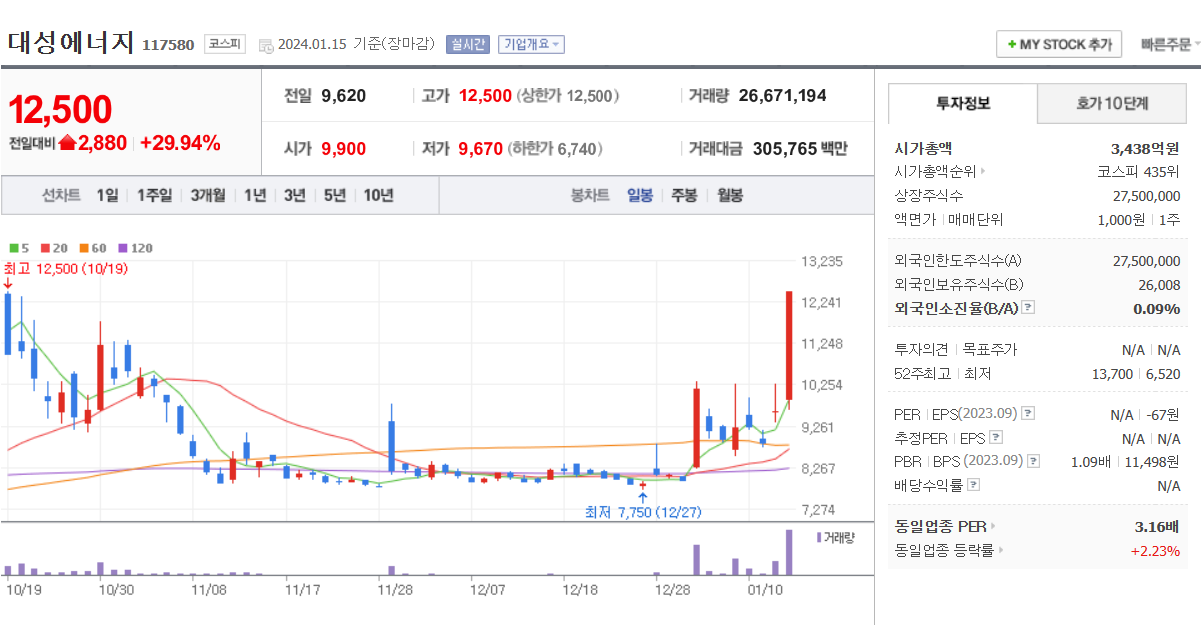Click the purple 거래량 legend marker

coord(819,537)
